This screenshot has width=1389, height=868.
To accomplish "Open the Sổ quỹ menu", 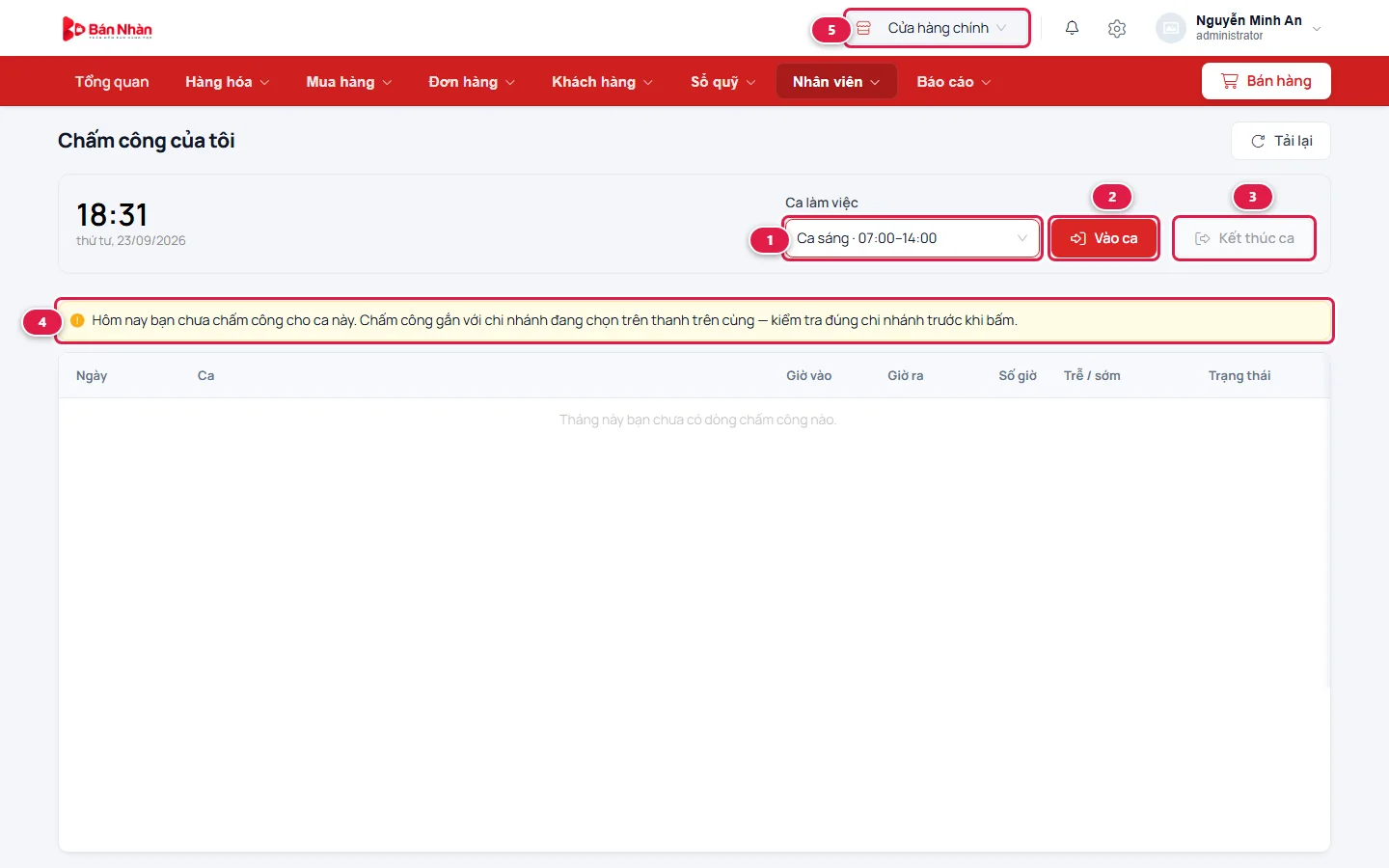I will (723, 82).
